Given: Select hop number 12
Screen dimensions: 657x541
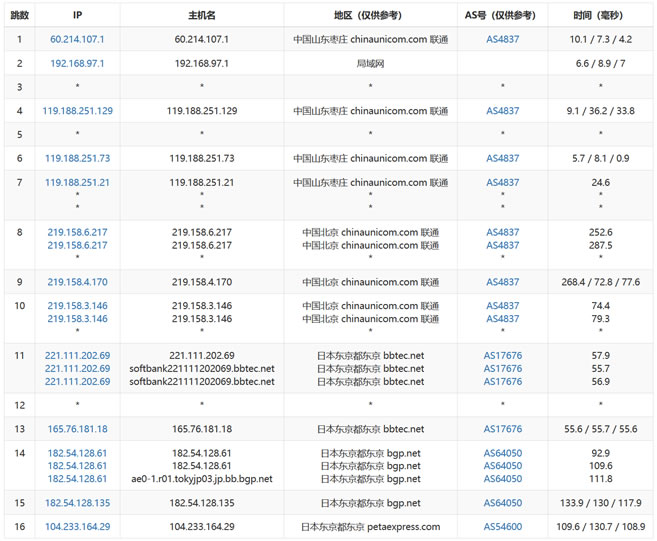Looking at the screenshot, I should pos(20,405).
